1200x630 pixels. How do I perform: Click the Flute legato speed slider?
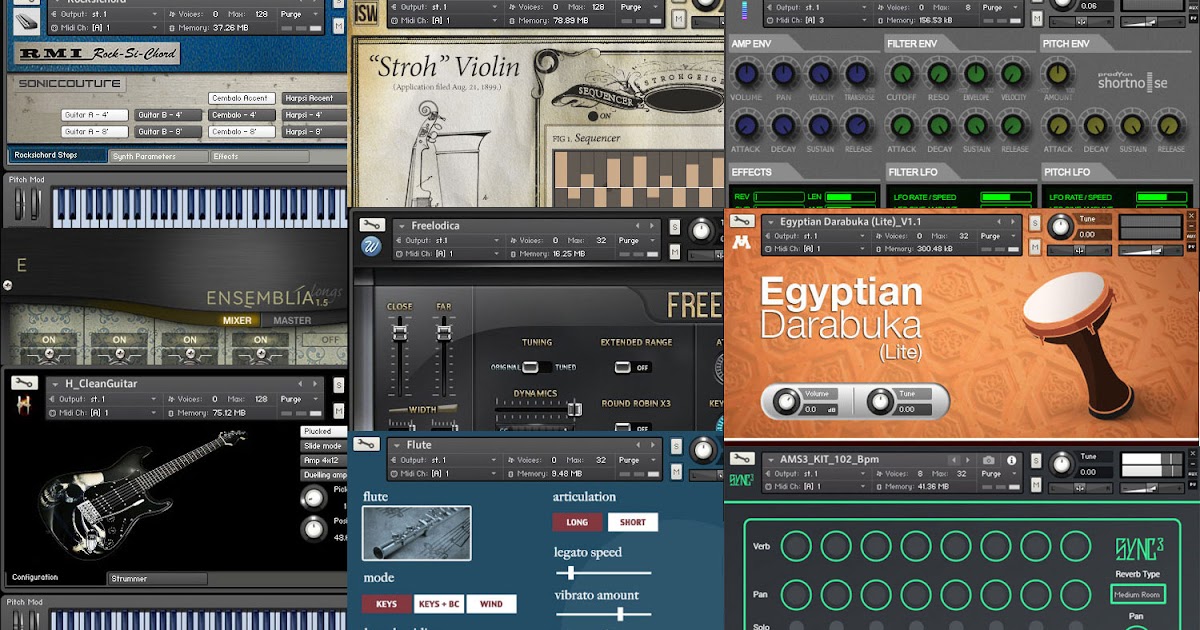(x=604, y=573)
